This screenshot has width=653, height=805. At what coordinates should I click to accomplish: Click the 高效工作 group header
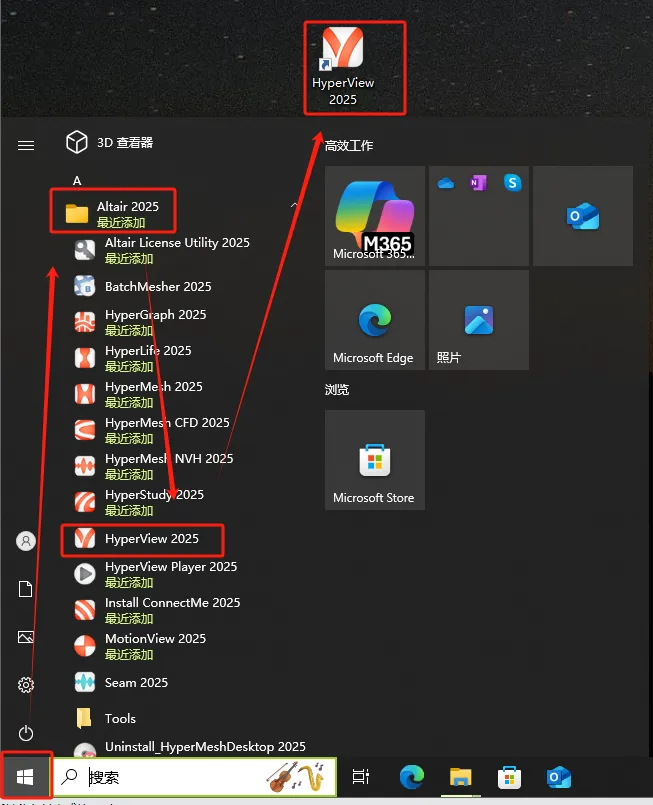(x=349, y=146)
